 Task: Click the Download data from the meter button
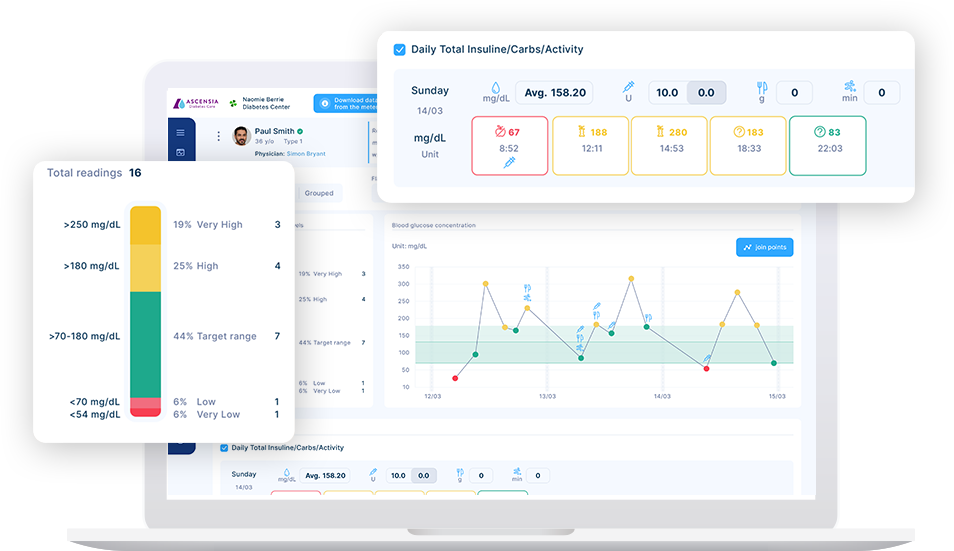point(350,103)
